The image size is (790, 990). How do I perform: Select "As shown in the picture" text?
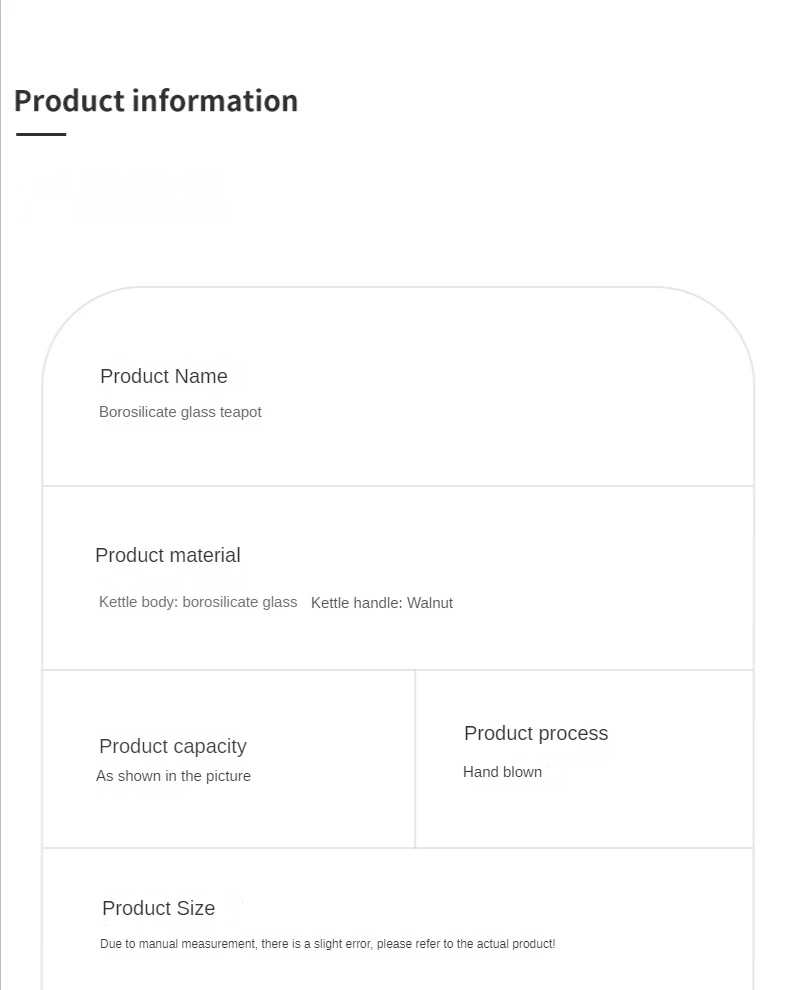coord(174,776)
